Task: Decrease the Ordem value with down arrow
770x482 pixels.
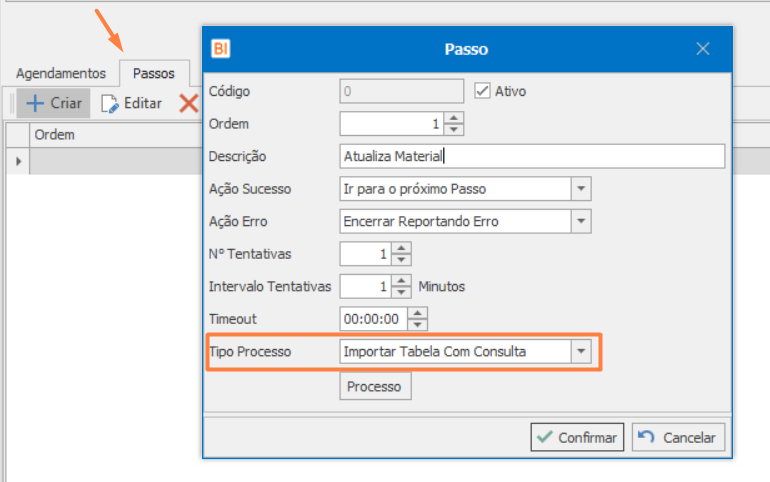Action: (454, 129)
